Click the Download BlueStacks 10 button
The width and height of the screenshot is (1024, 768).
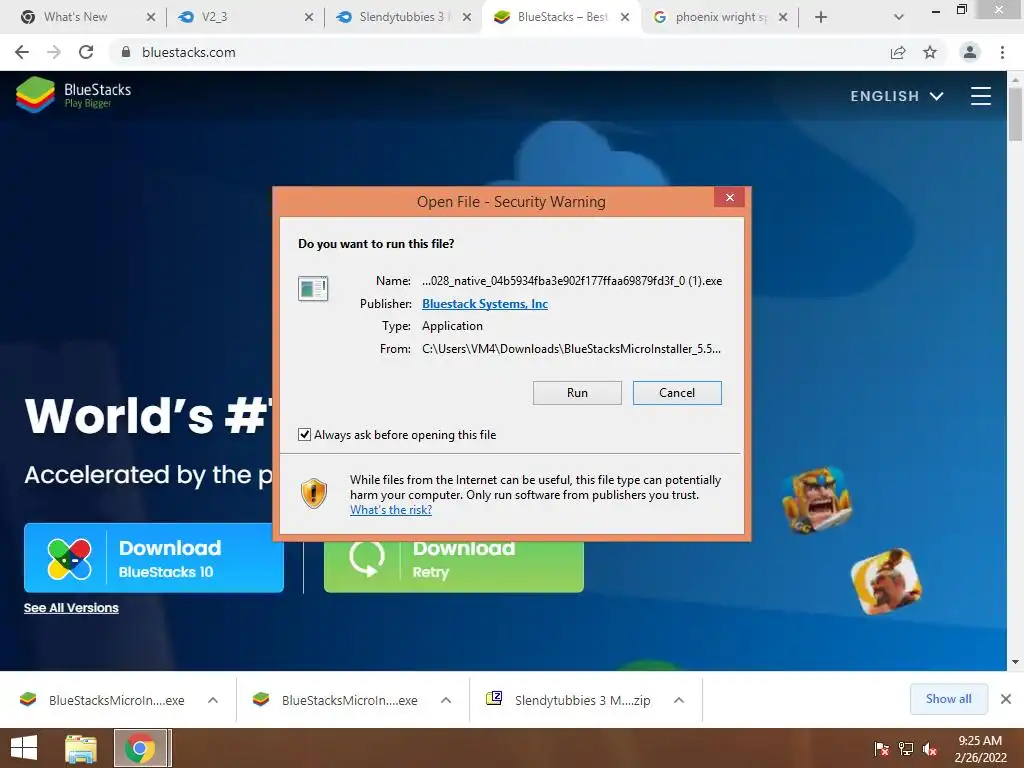click(154, 558)
